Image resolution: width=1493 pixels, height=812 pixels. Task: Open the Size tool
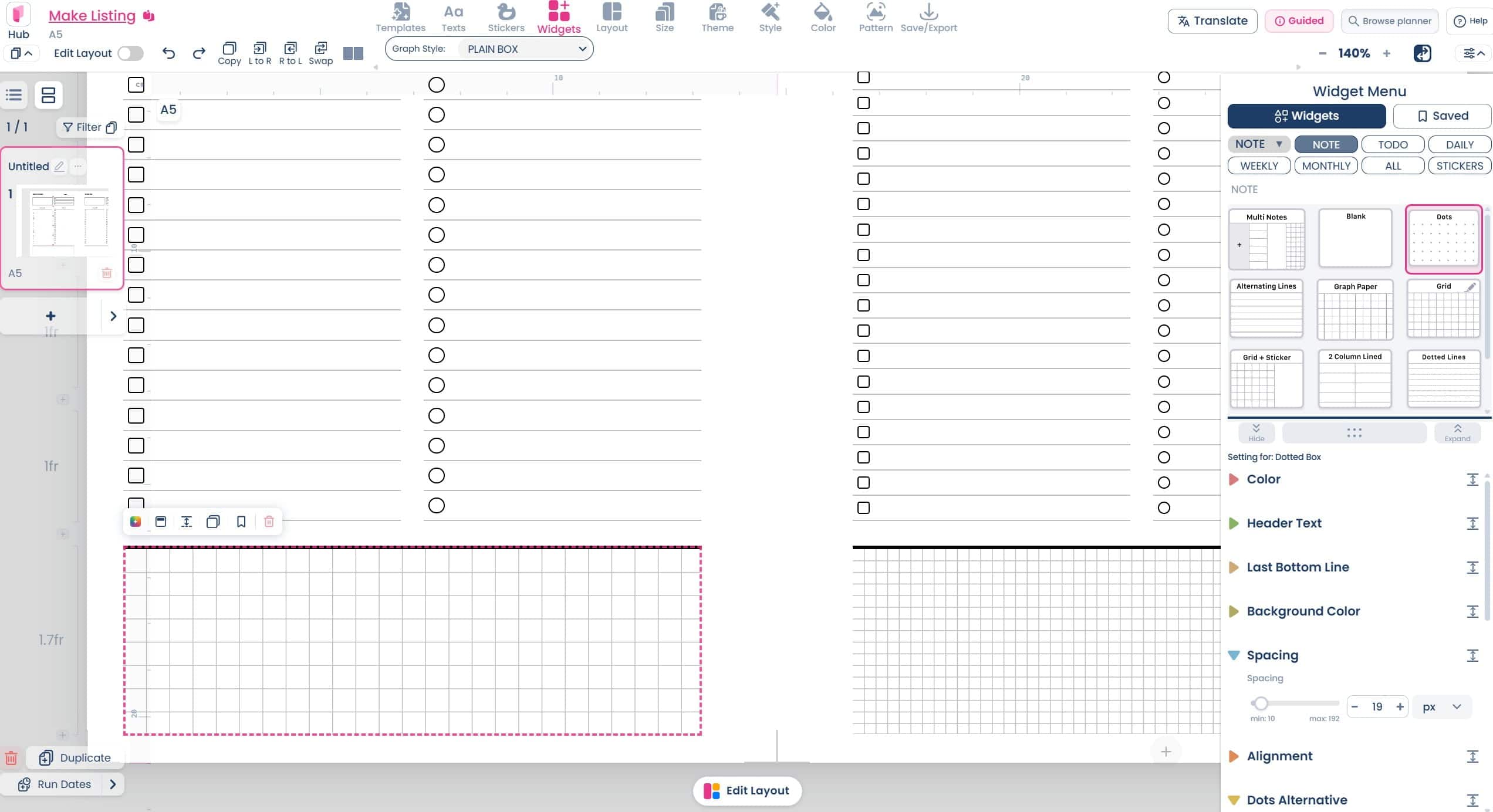[664, 18]
